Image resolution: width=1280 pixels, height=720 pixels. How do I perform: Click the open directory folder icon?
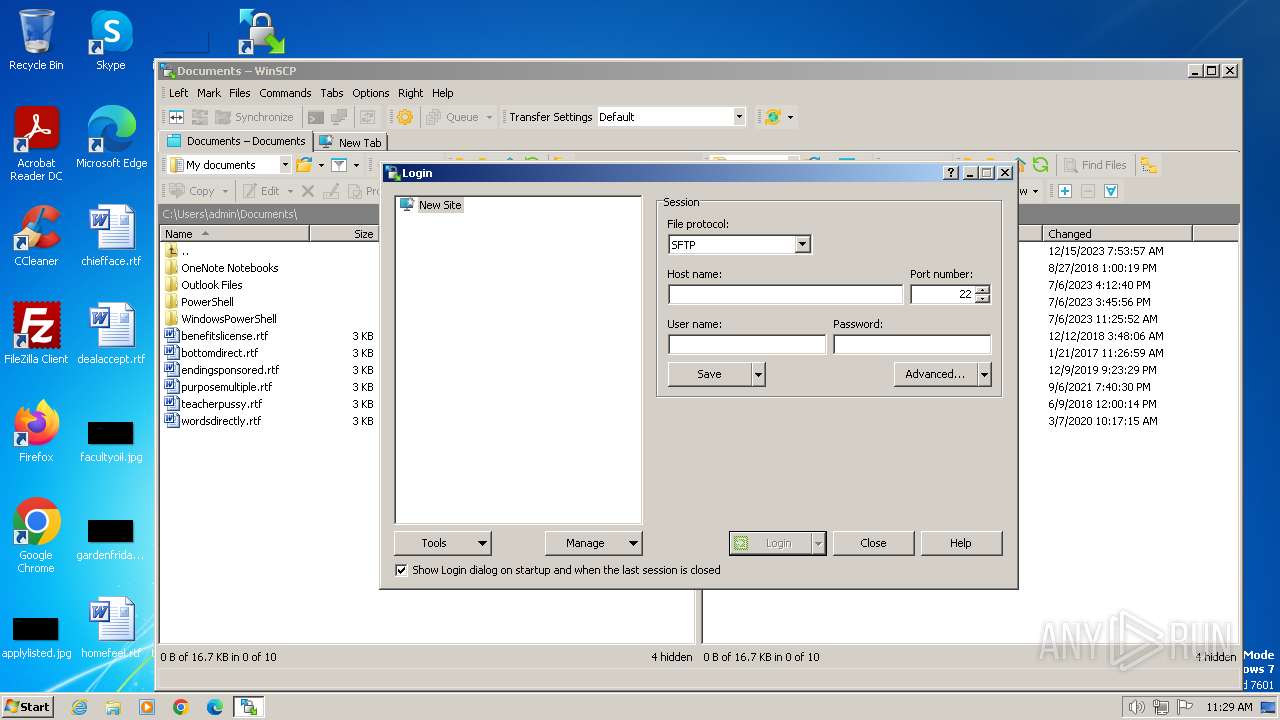coord(305,165)
